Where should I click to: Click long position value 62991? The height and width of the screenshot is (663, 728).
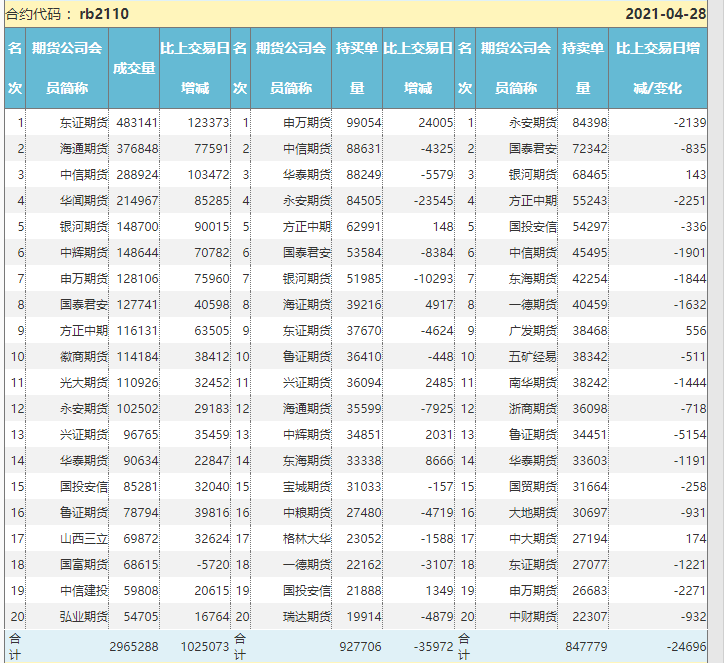pyautogui.click(x=364, y=227)
